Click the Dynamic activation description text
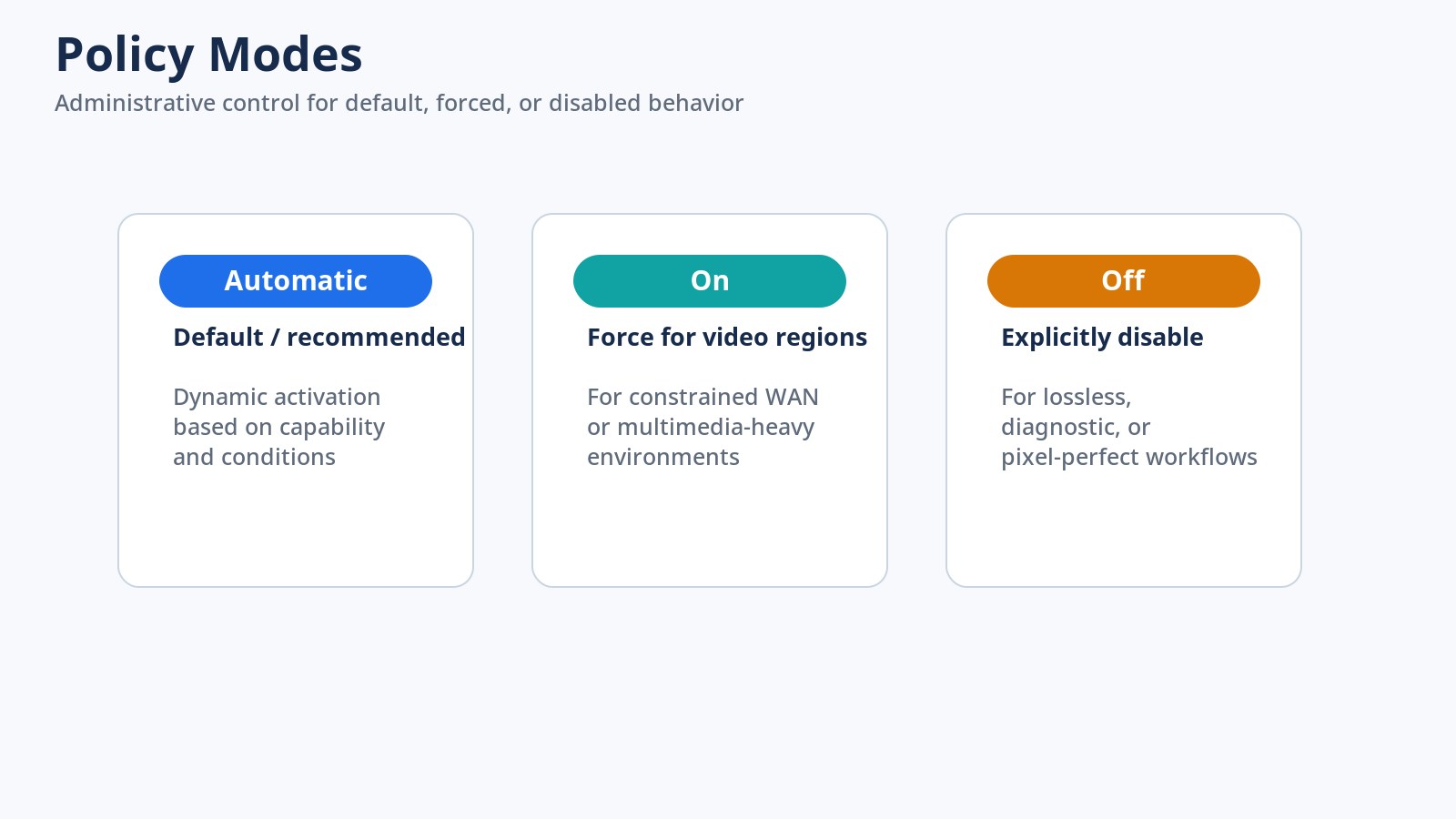This screenshot has width=1456, height=819. tap(279, 427)
